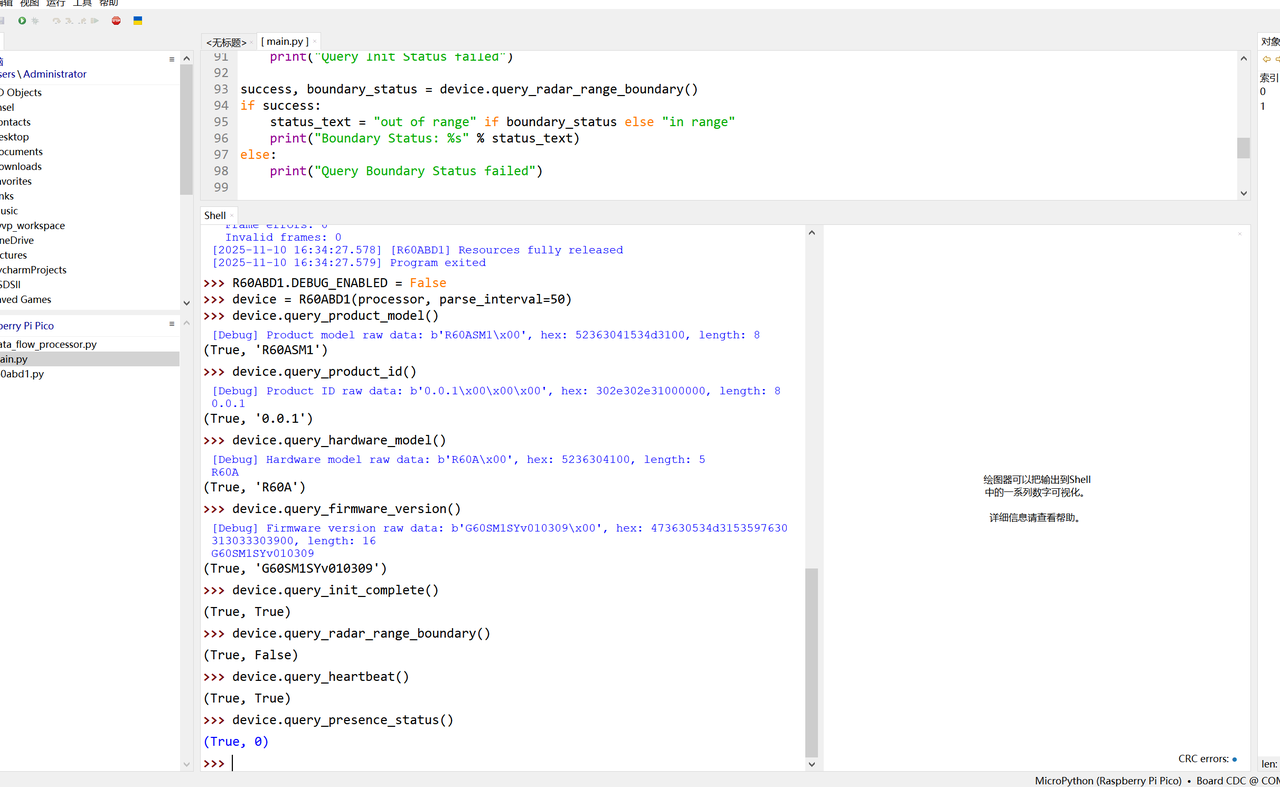Click the editor vertical scrollbar down arrow

(x=1244, y=193)
